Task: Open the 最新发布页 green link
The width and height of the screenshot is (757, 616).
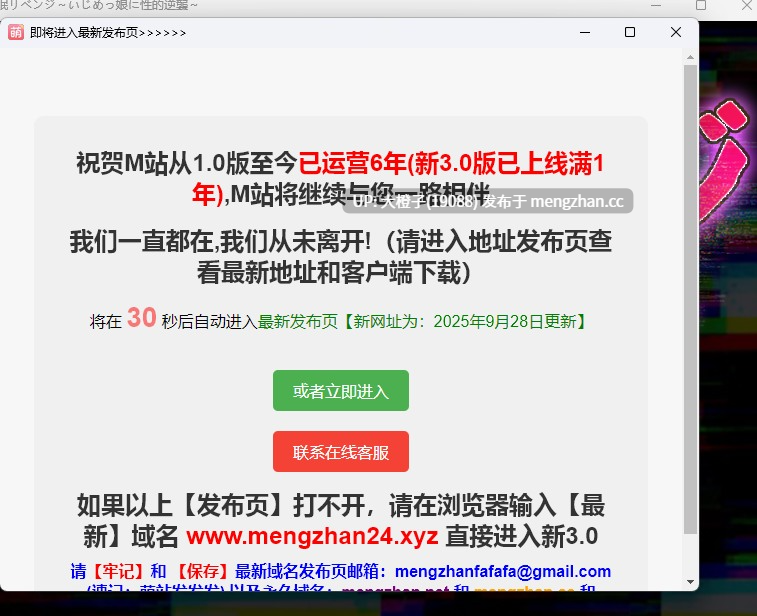Action: (298, 322)
